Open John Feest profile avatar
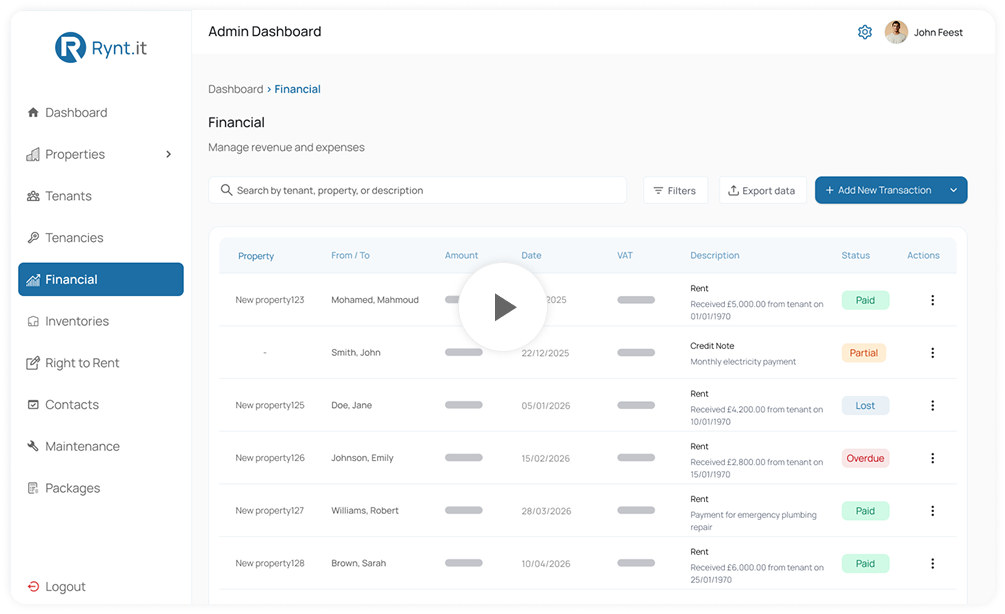Screen dimensions: 1005x614 [896, 32]
